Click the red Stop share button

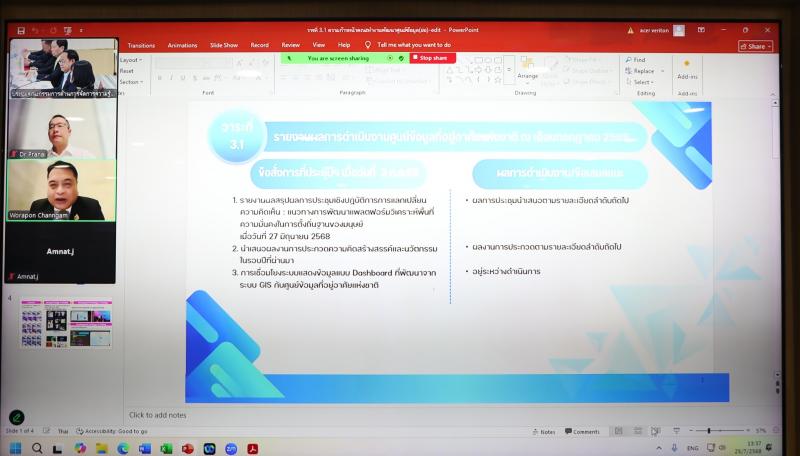433,58
